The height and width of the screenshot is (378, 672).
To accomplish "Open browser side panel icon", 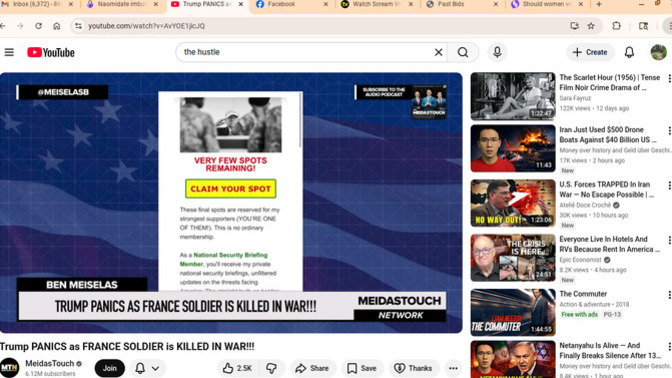I will [x=643, y=26].
